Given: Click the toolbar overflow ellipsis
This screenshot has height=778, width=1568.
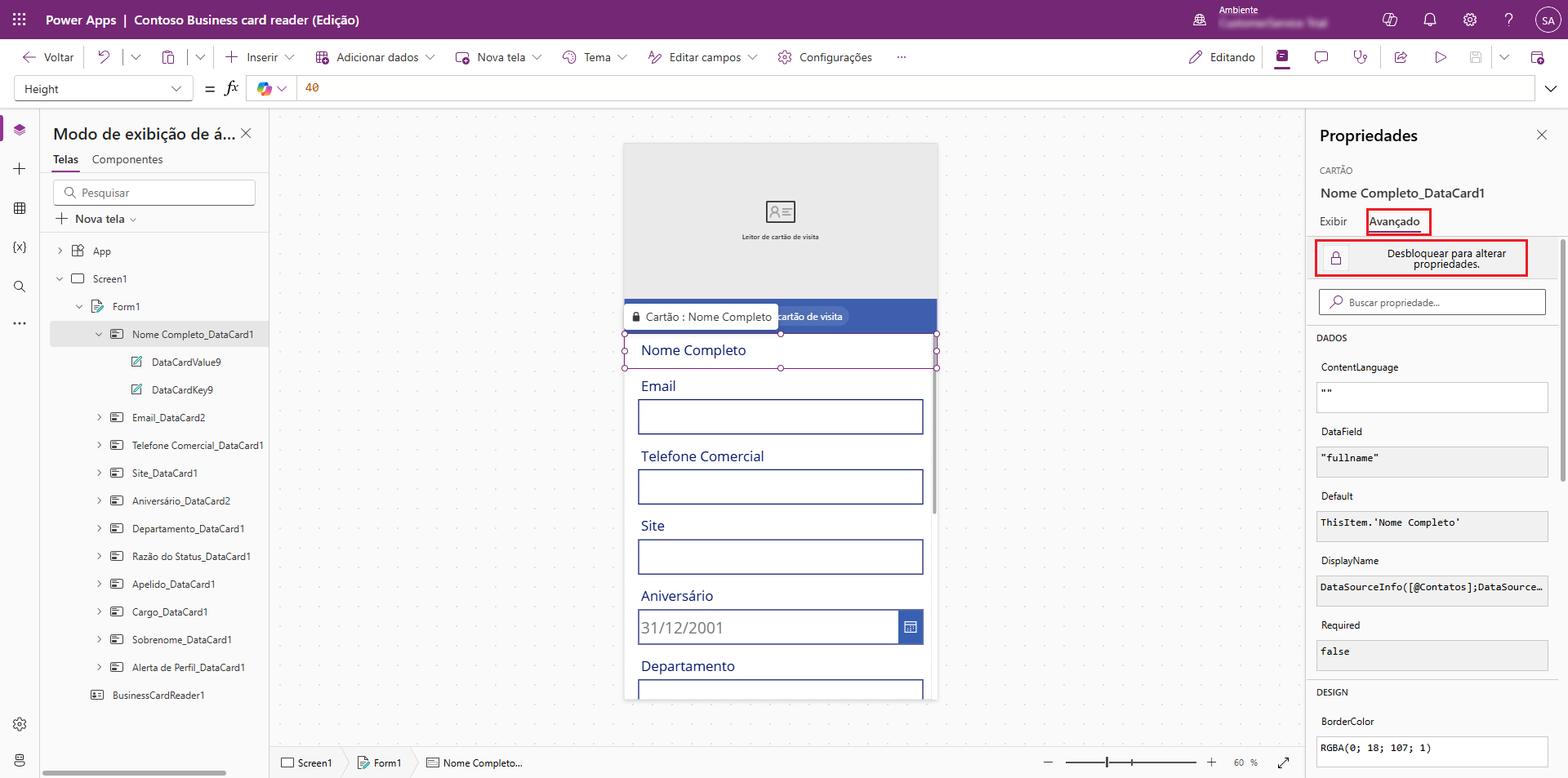Looking at the screenshot, I should click(902, 57).
